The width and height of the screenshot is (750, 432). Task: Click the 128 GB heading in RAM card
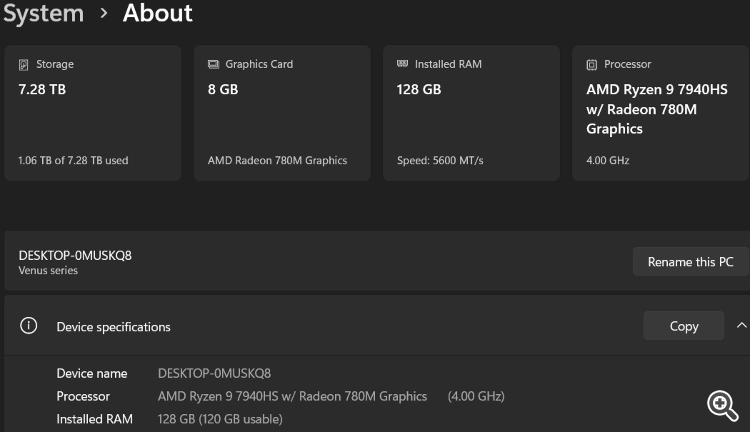(419, 89)
